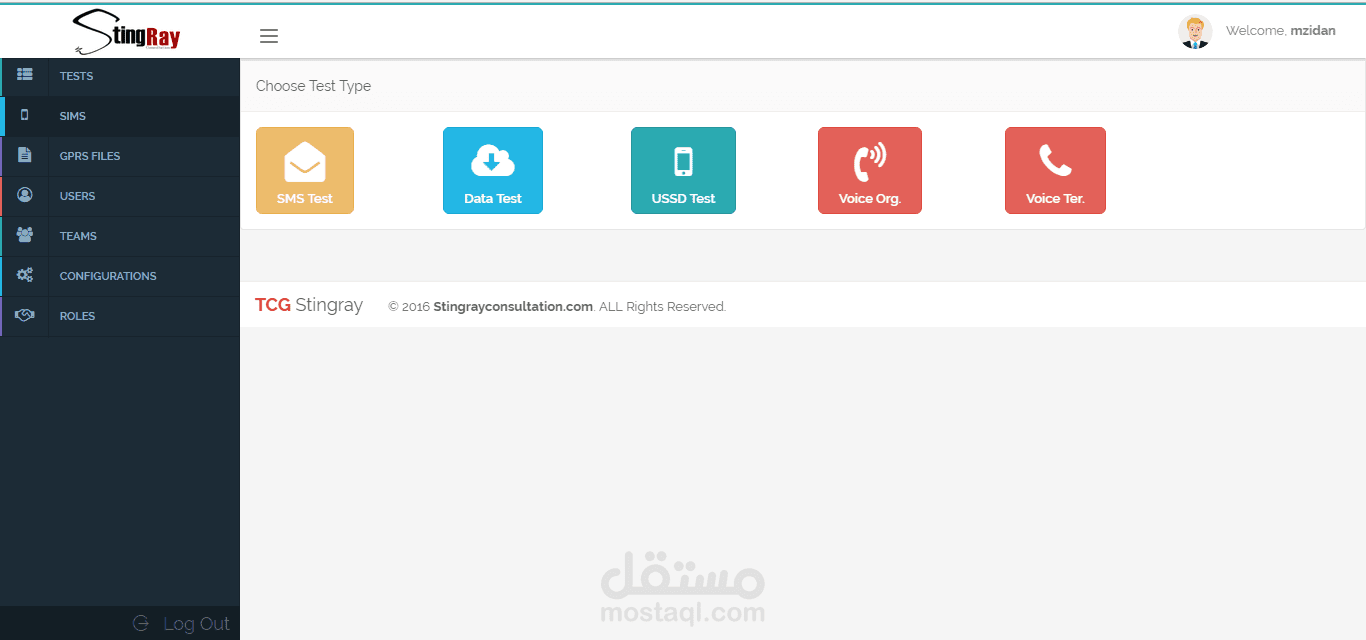
Task: Click the Log Out arrow icon
Action: [143, 623]
